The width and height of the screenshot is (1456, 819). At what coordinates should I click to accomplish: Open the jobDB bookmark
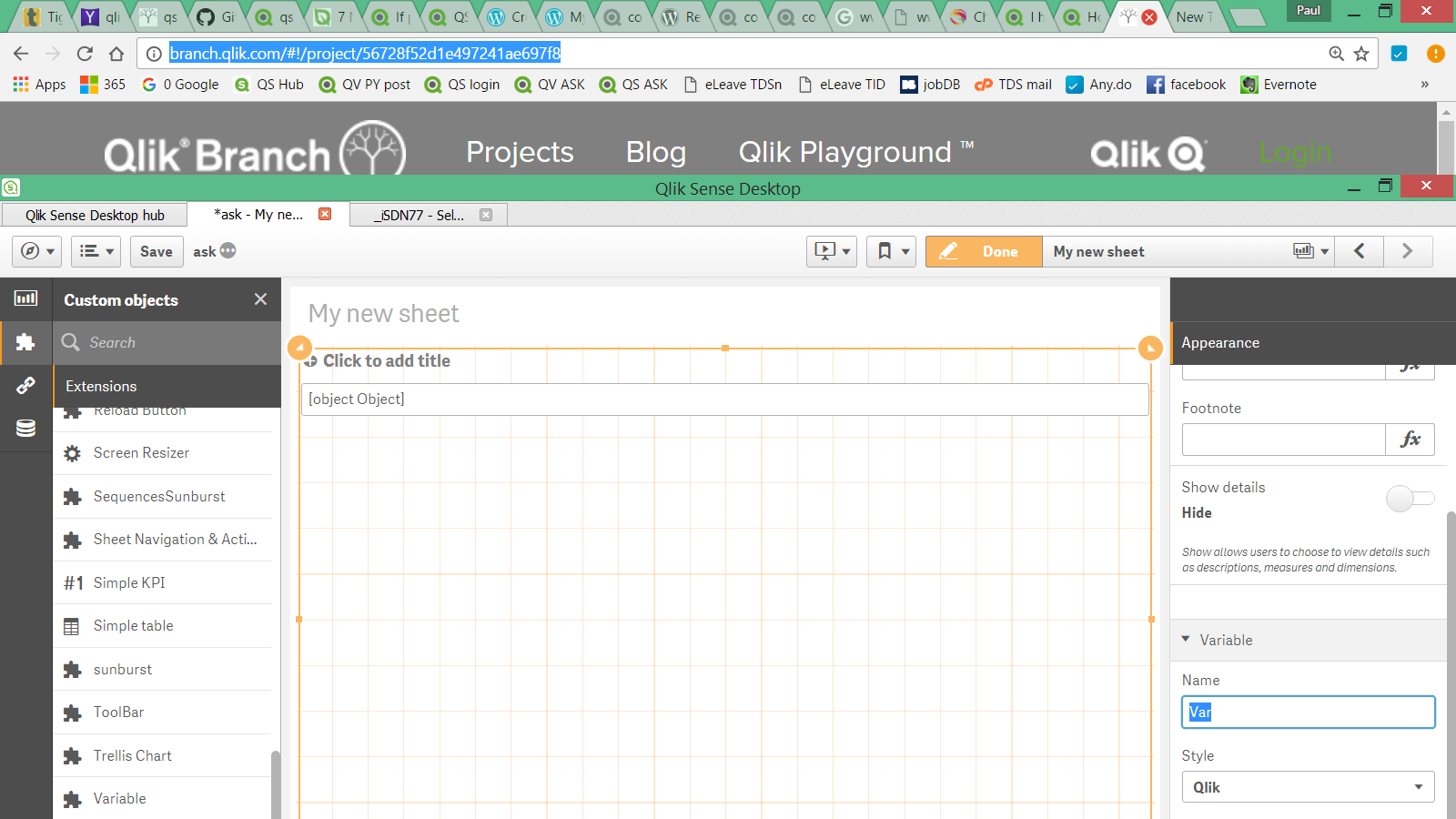tap(930, 85)
